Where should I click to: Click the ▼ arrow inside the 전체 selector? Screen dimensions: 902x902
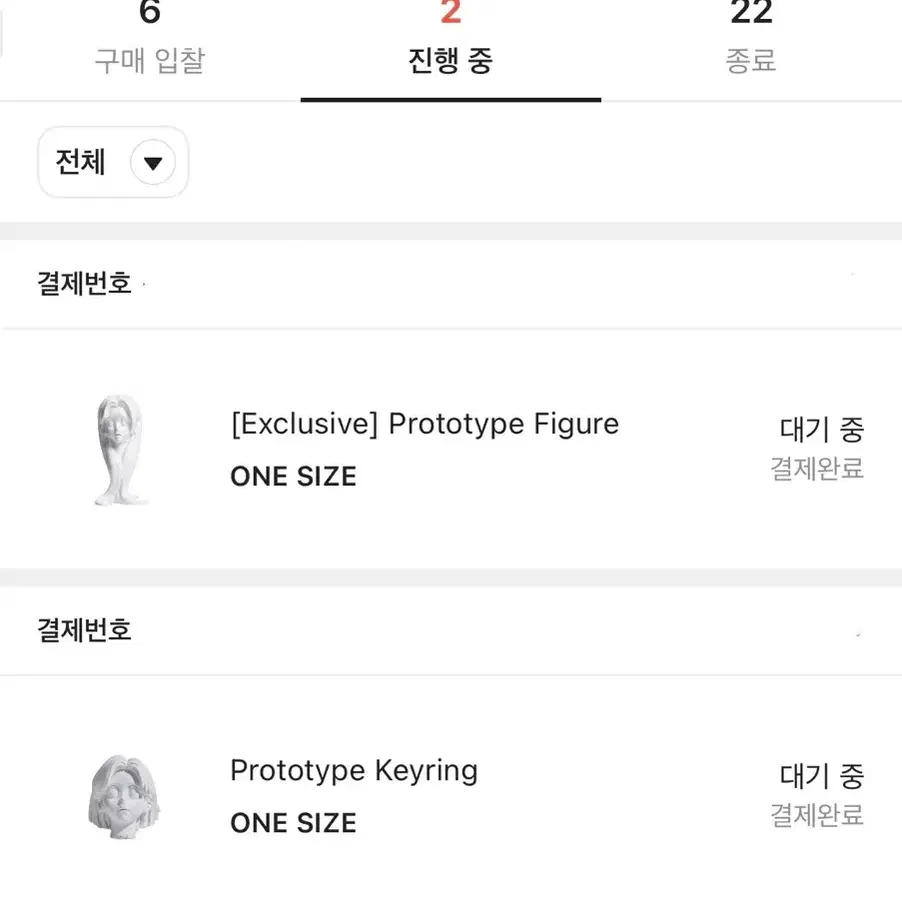[152, 162]
